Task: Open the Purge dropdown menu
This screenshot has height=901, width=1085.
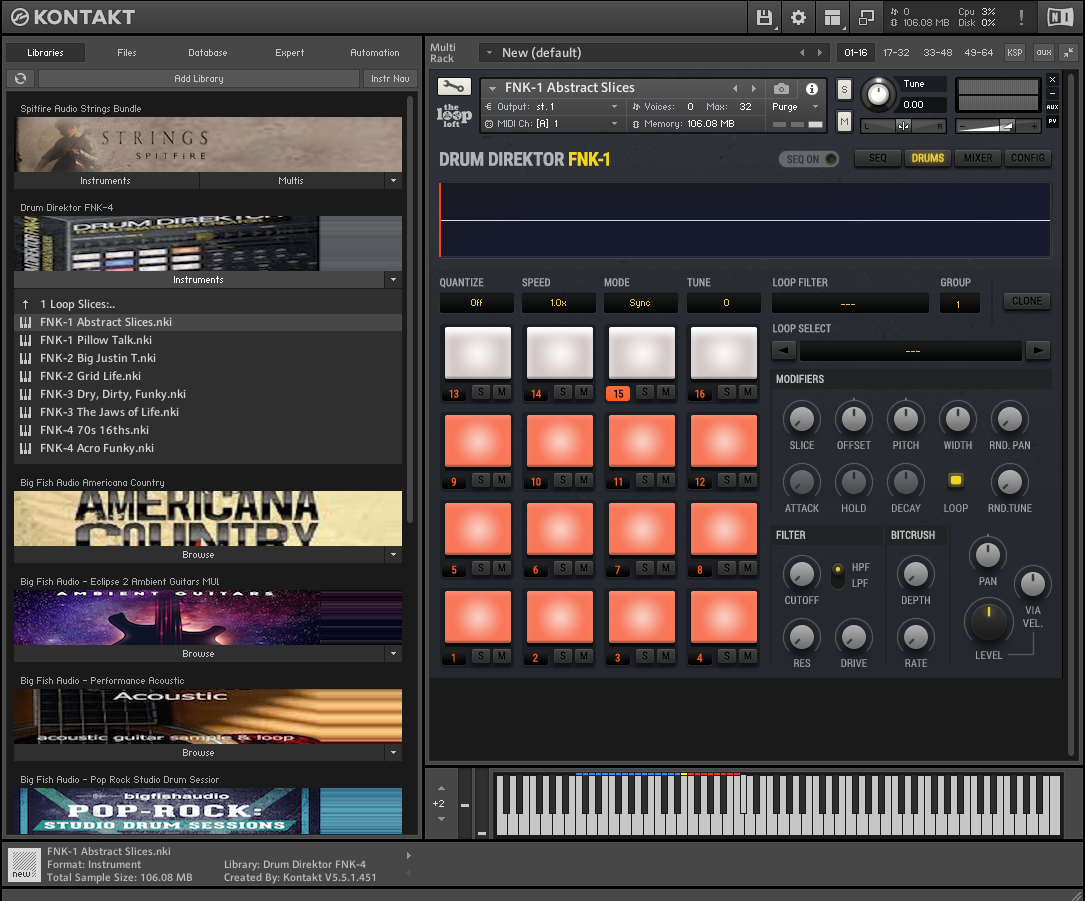Action: pos(795,107)
